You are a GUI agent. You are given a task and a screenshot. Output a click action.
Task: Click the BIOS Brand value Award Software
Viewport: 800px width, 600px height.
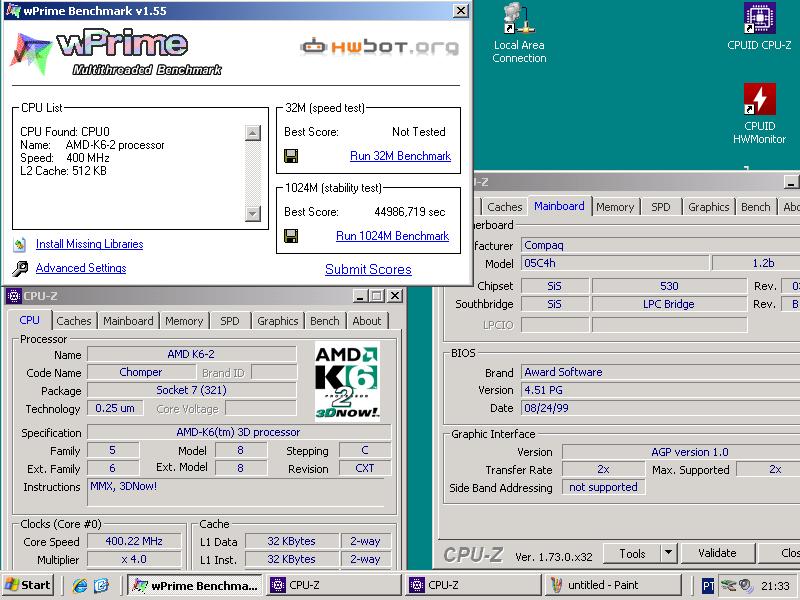click(x=660, y=372)
